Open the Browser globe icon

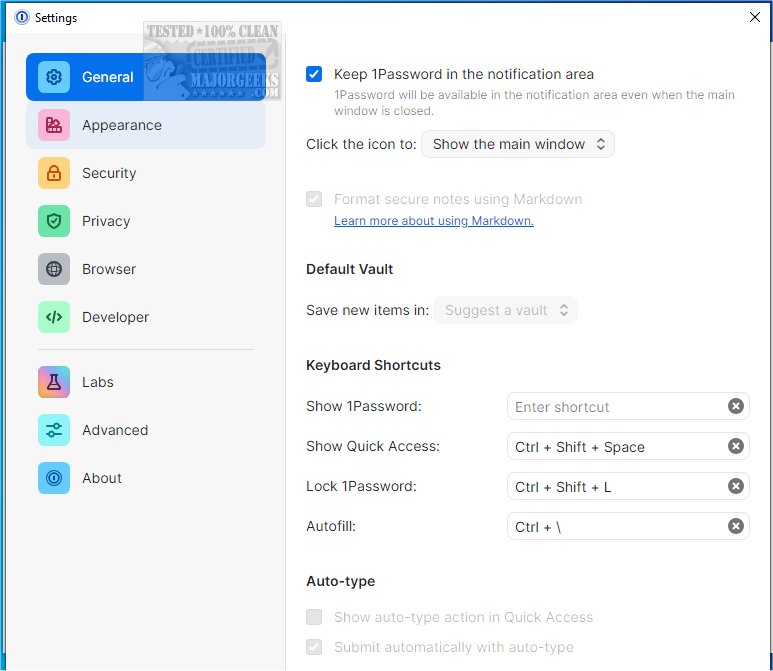click(x=54, y=269)
